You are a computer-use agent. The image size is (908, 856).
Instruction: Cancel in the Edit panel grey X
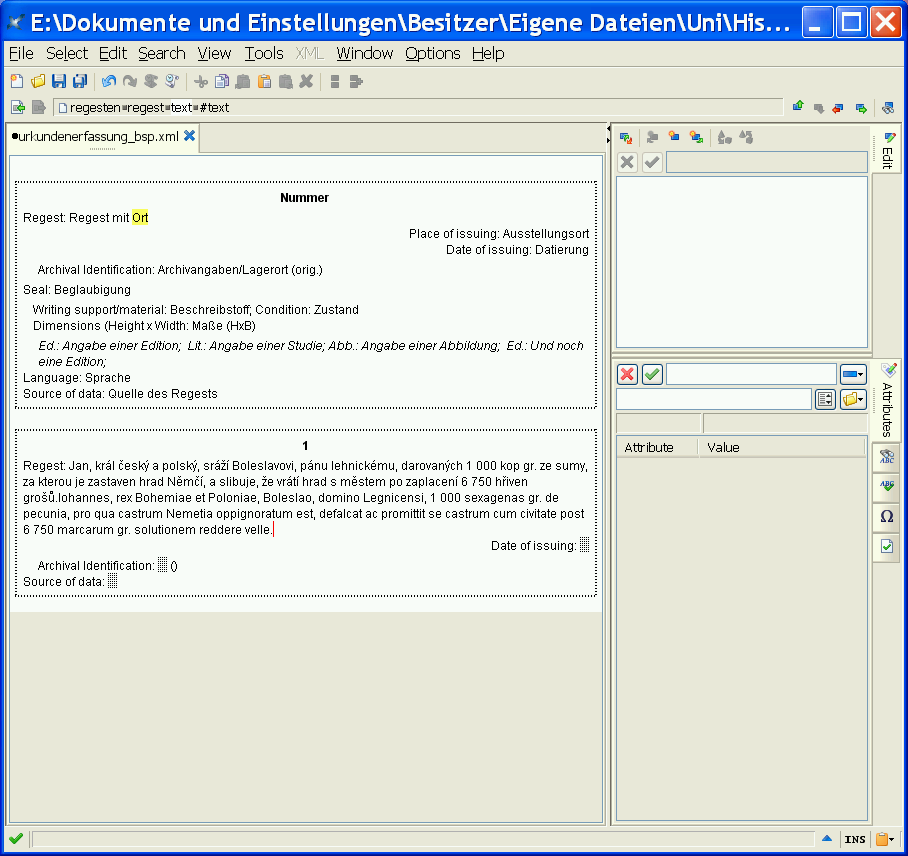click(x=627, y=162)
